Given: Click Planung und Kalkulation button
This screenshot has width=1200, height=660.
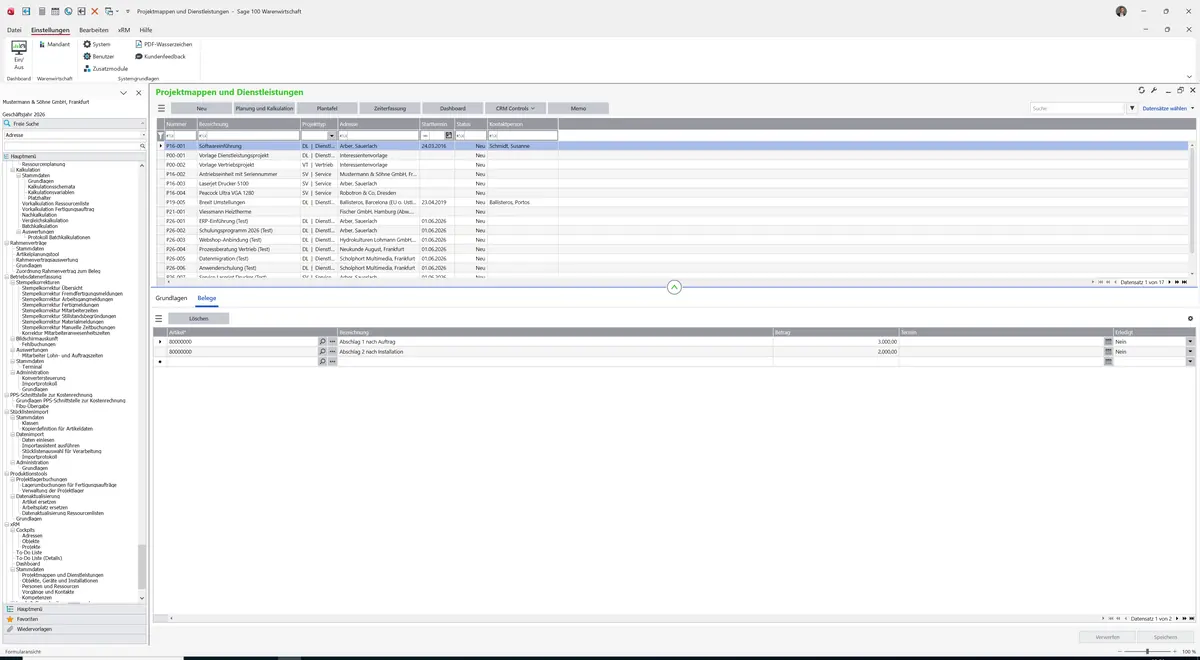Looking at the screenshot, I should 265,108.
